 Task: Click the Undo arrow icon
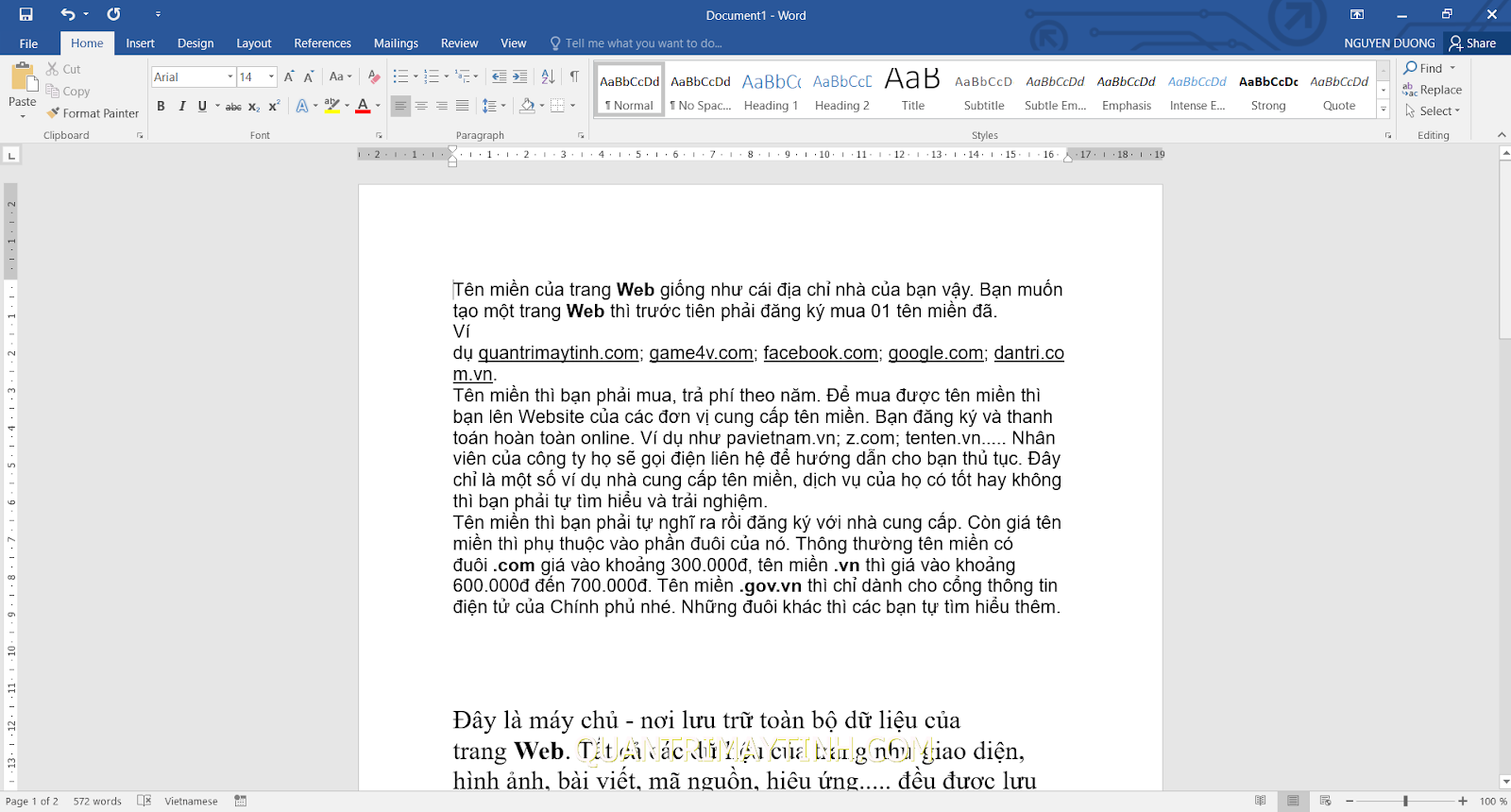point(67,14)
